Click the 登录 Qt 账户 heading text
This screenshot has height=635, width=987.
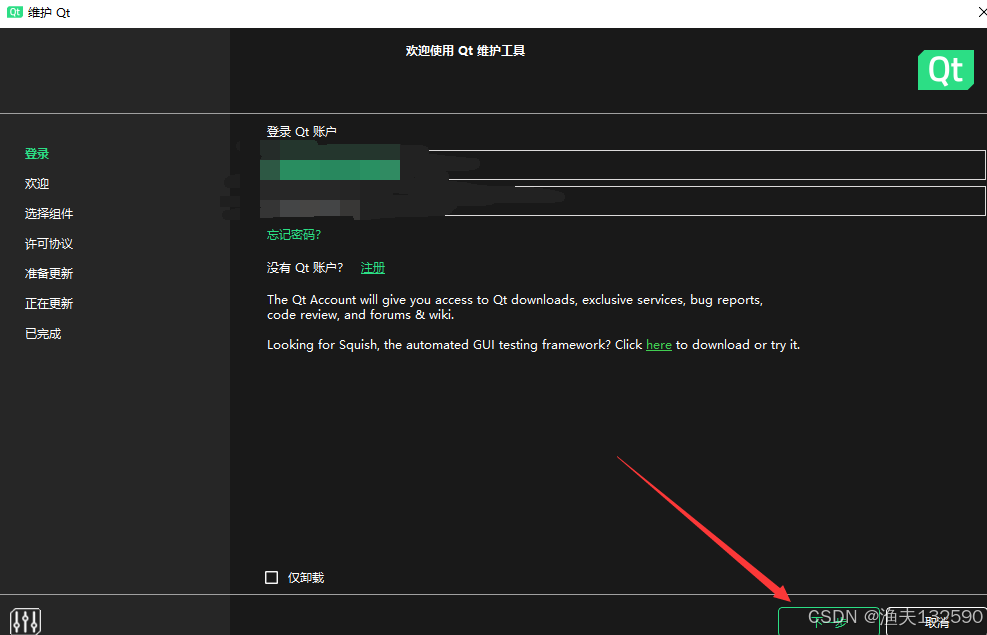(x=302, y=132)
